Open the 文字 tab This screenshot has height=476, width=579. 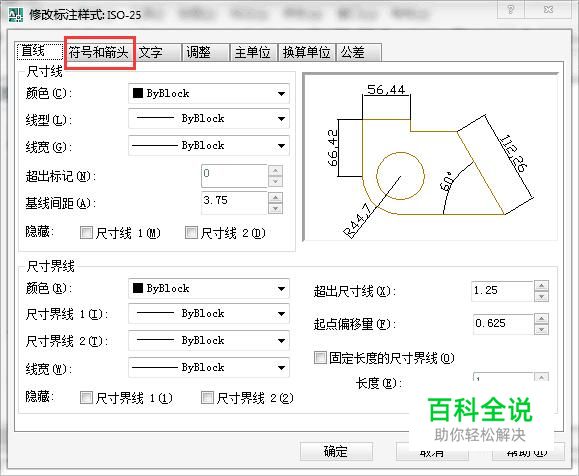point(158,52)
